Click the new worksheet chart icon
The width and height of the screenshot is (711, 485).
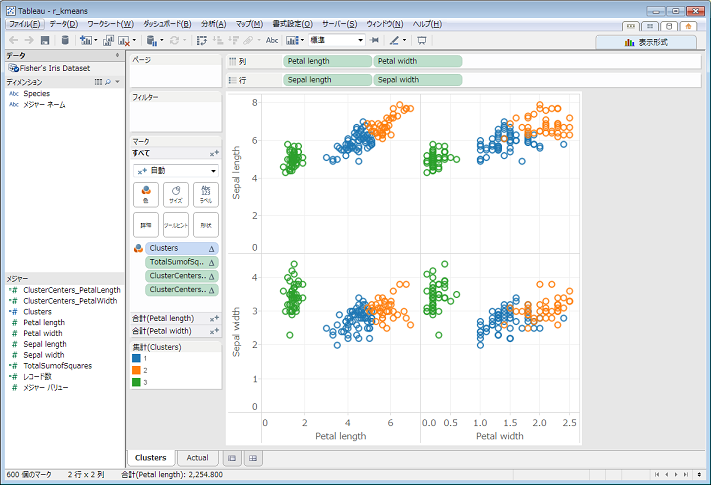86,40
